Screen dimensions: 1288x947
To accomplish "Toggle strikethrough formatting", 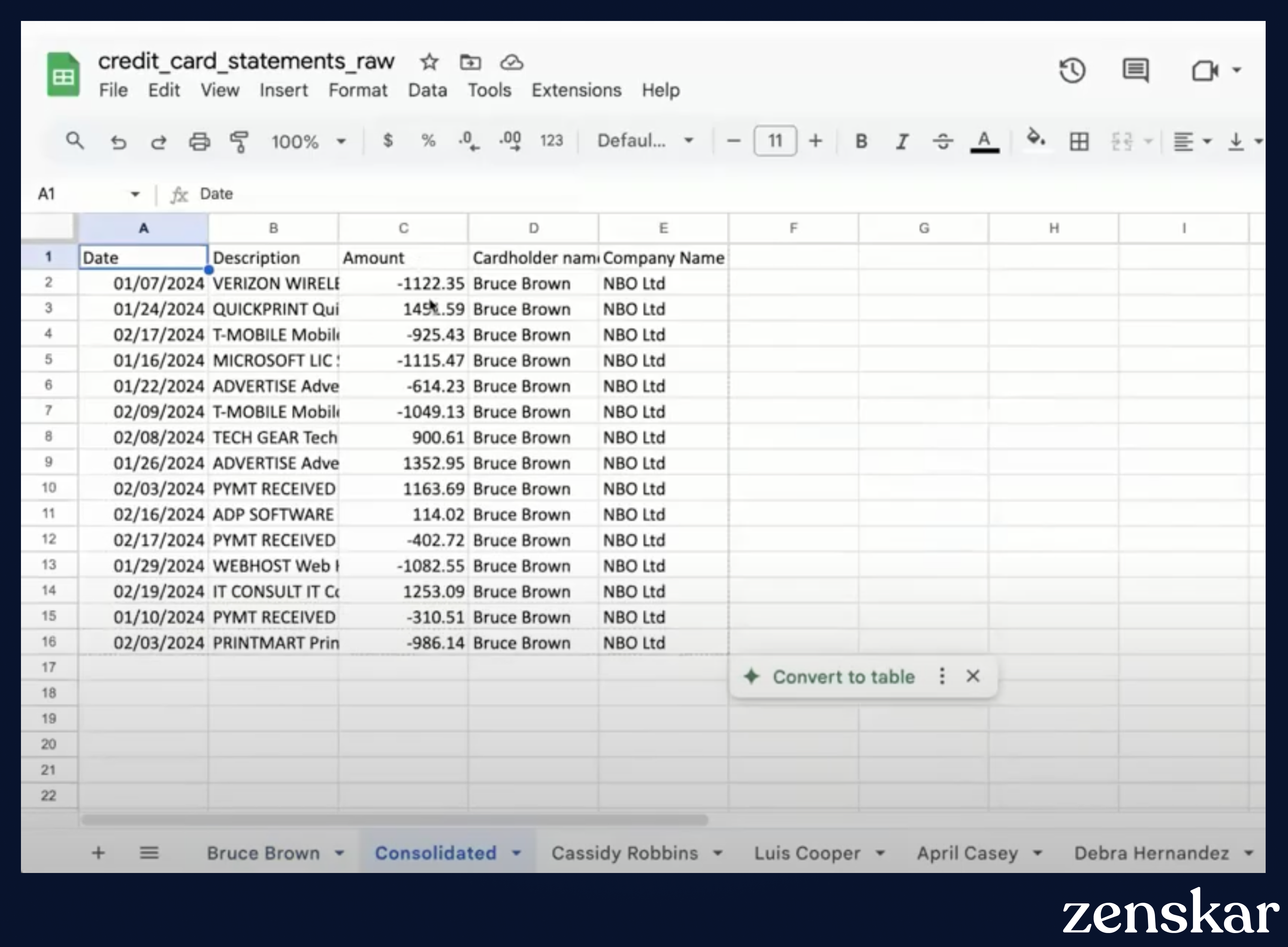I will 943,141.
